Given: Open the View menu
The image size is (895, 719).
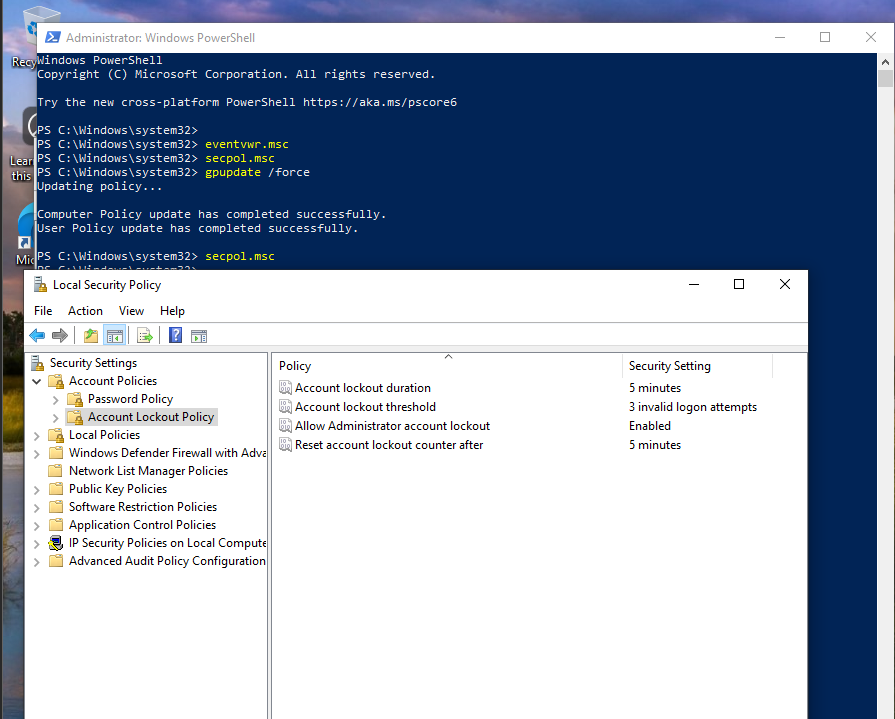Looking at the screenshot, I should pos(131,311).
